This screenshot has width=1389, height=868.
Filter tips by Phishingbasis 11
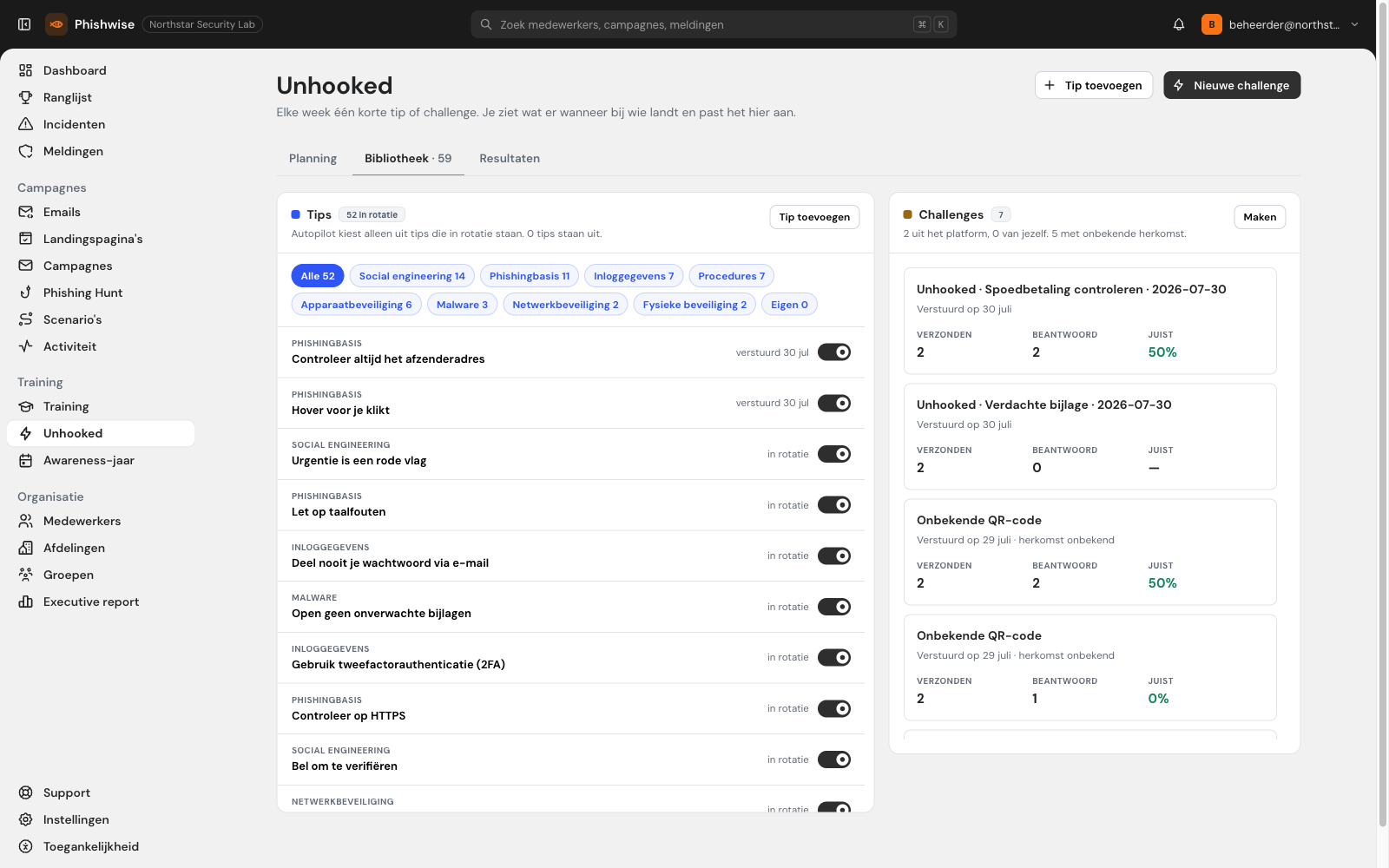pyautogui.click(x=530, y=276)
